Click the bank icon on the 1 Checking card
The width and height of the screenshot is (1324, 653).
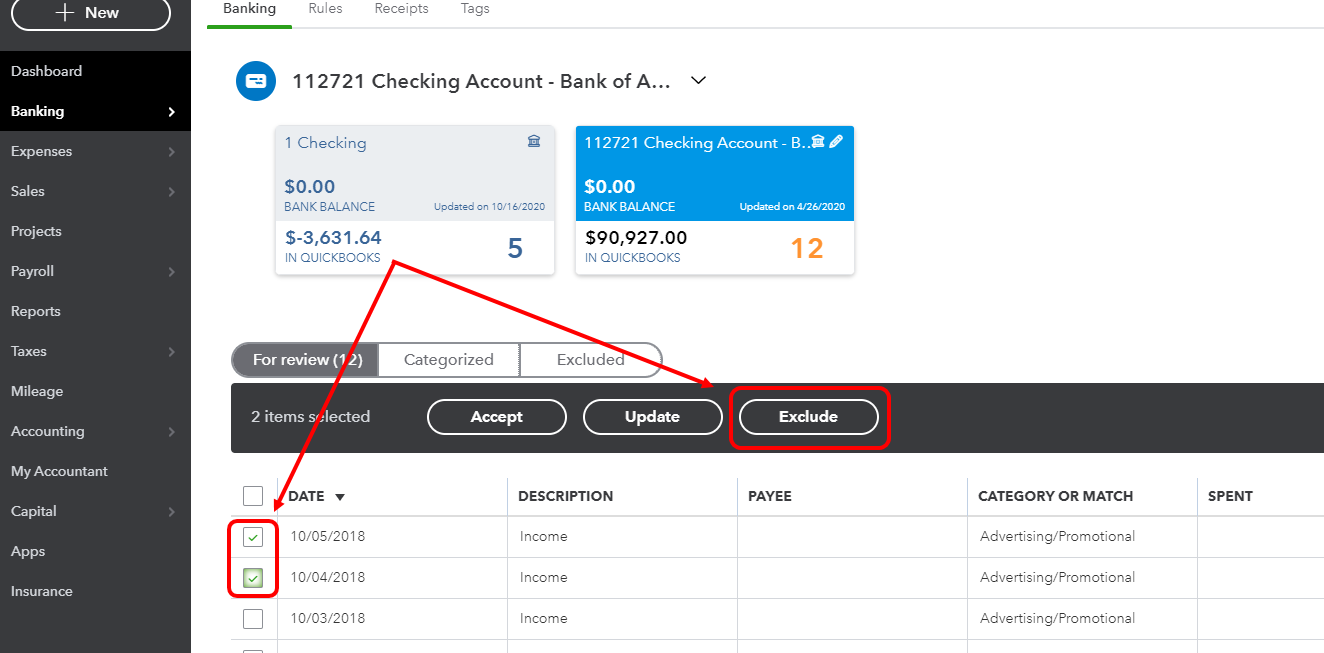click(534, 142)
